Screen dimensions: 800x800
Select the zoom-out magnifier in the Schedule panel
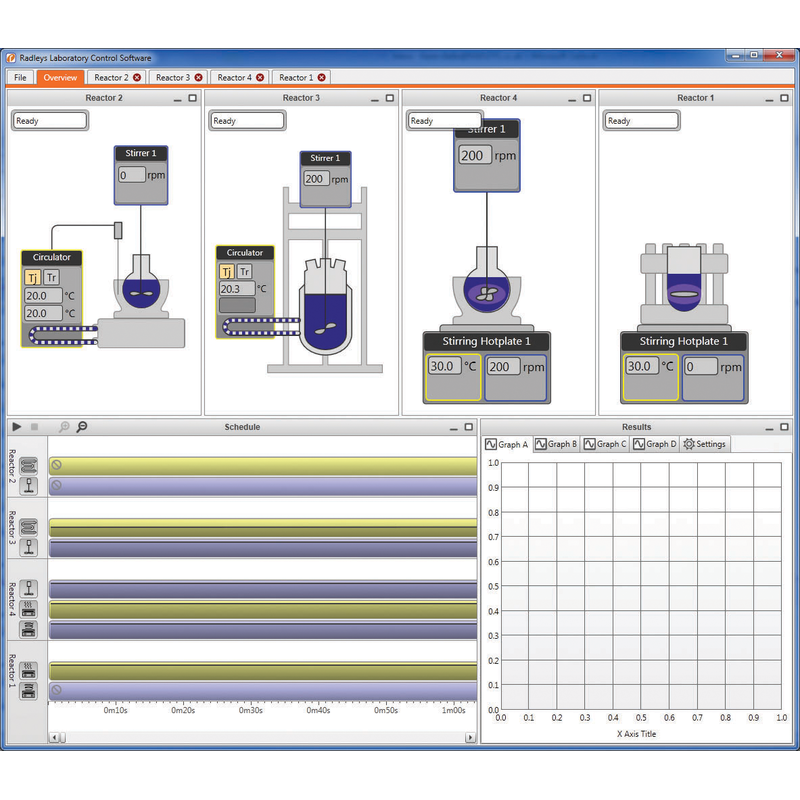81,426
